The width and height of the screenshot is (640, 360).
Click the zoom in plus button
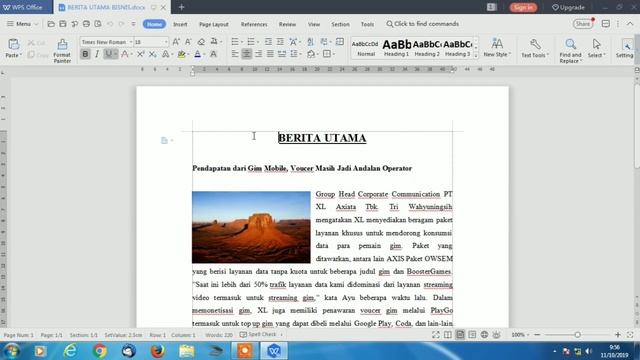[x=618, y=335]
